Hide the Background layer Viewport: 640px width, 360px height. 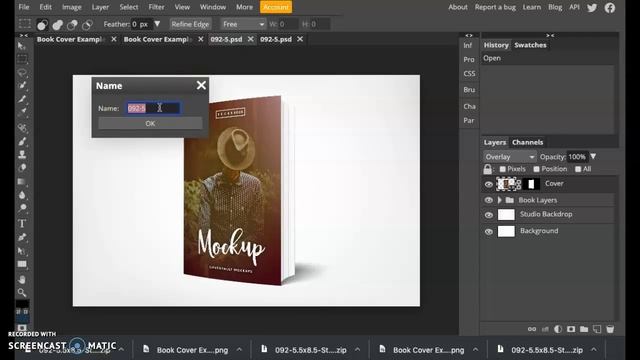(x=489, y=232)
